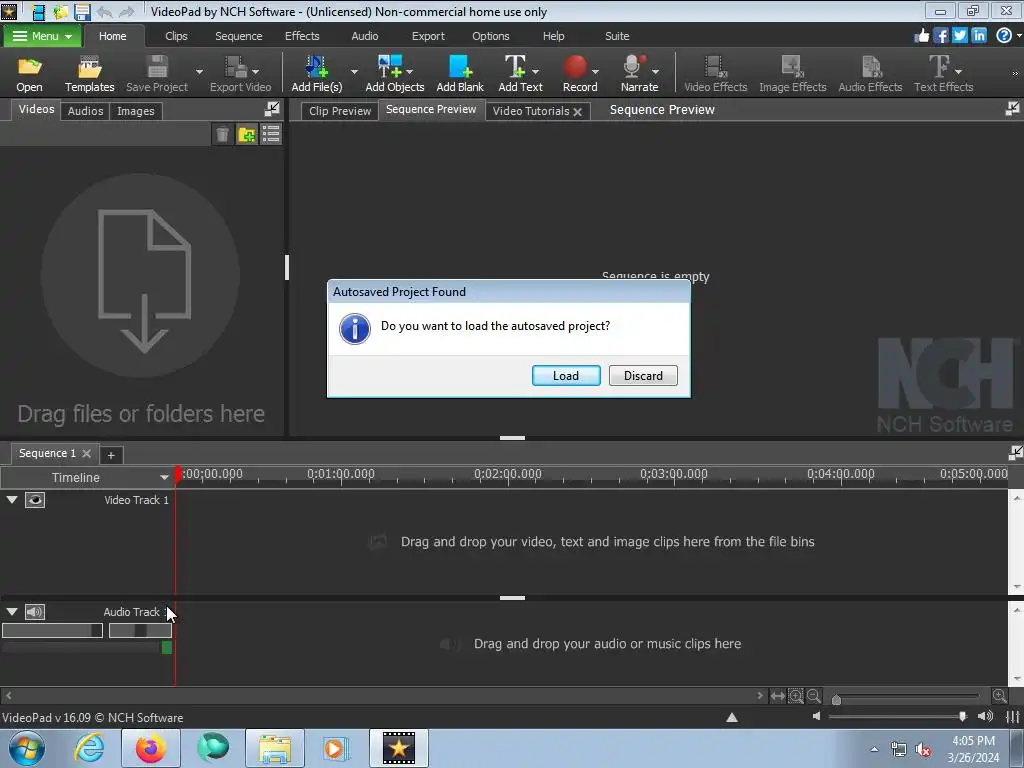Click the red timeline playhead marker
The width and height of the screenshot is (1024, 768).
click(178, 474)
